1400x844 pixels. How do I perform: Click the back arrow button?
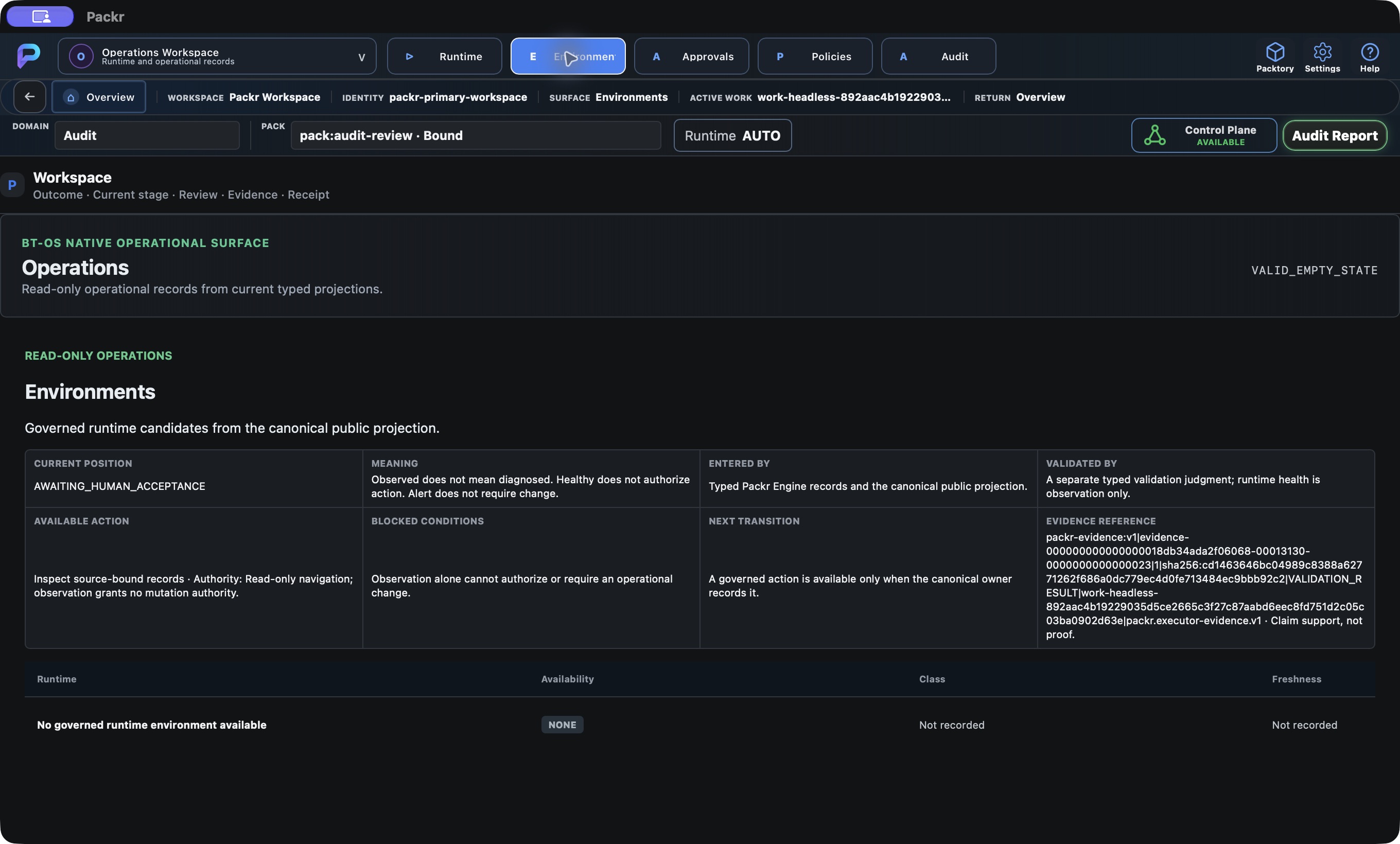tap(29, 97)
